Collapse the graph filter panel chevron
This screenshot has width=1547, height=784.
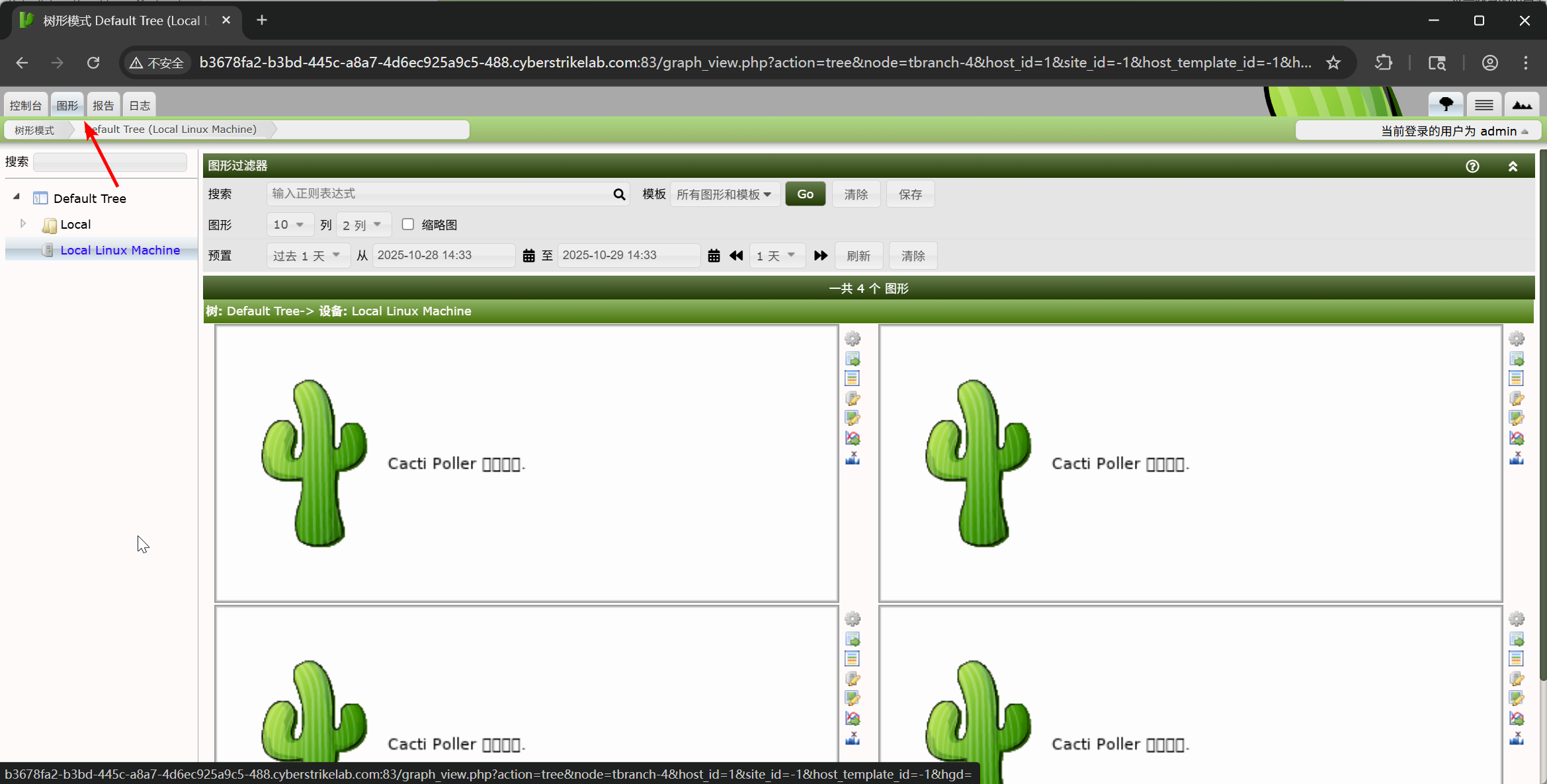(1513, 166)
